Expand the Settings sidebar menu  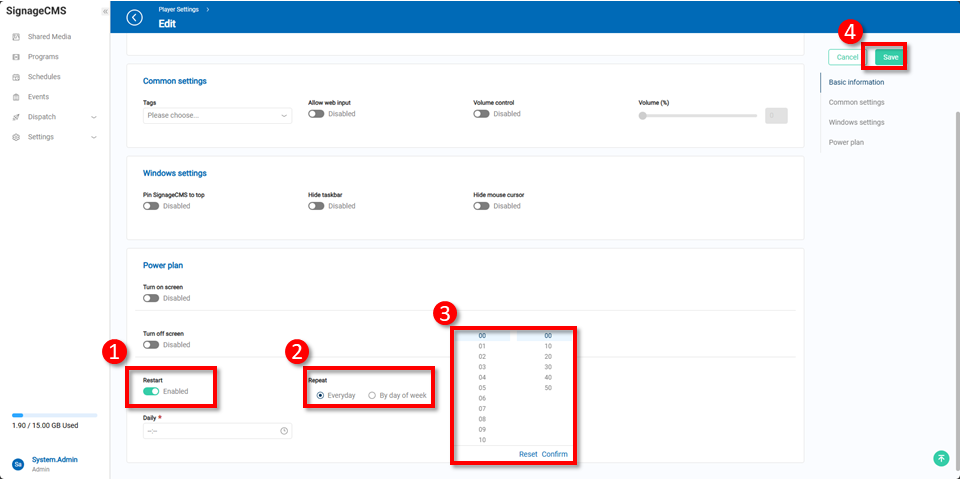tap(93, 137)
